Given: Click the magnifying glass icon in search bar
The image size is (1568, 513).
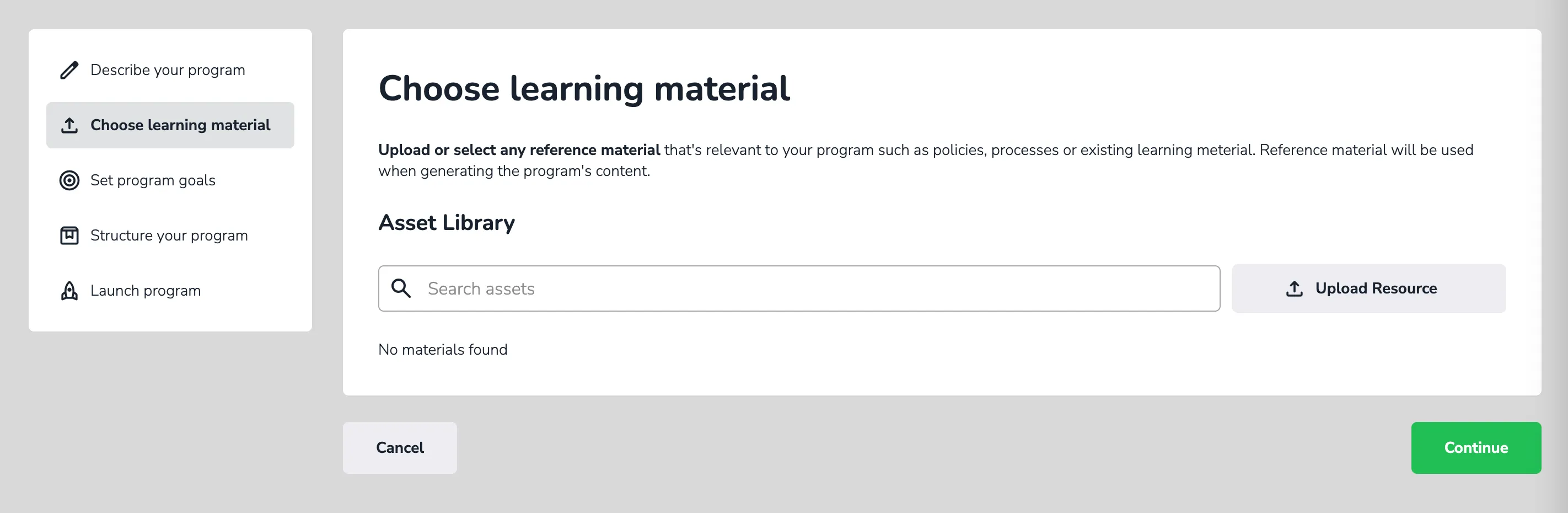Looking at the screenshot, I should click(x=402, y=288).
